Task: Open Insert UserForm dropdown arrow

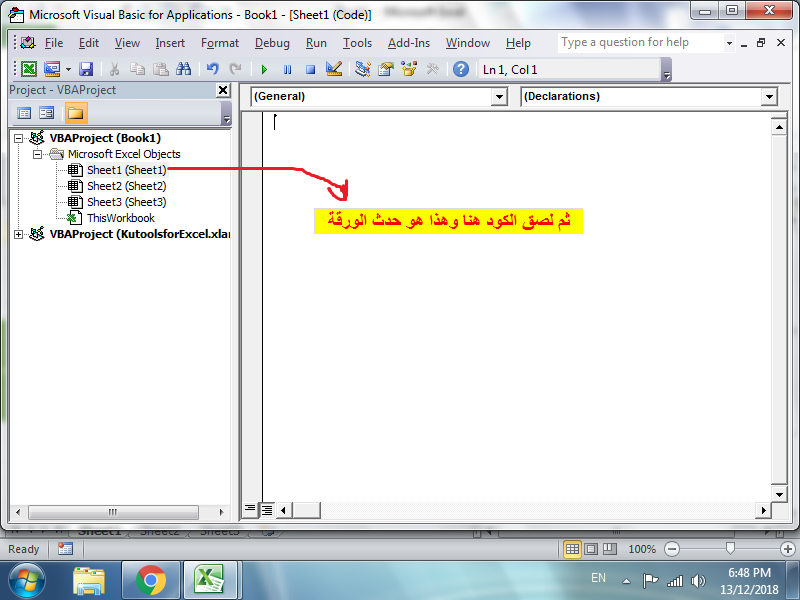Action: pos(68,69)
